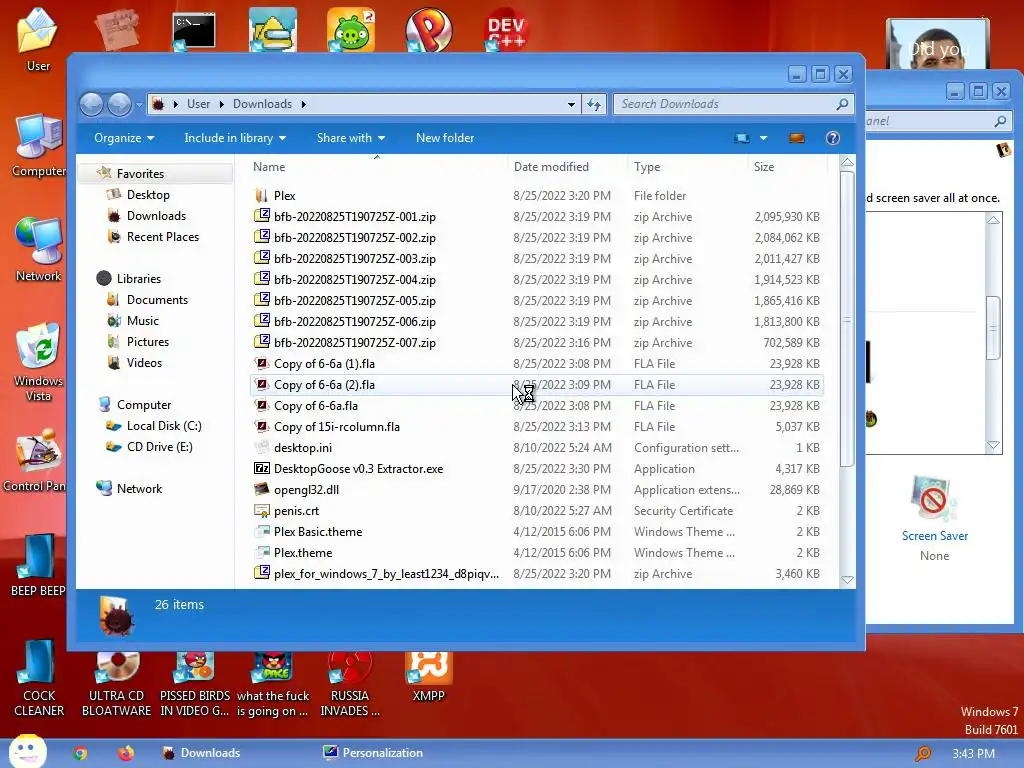Open the Share with dropdown

tap(351, 138)
